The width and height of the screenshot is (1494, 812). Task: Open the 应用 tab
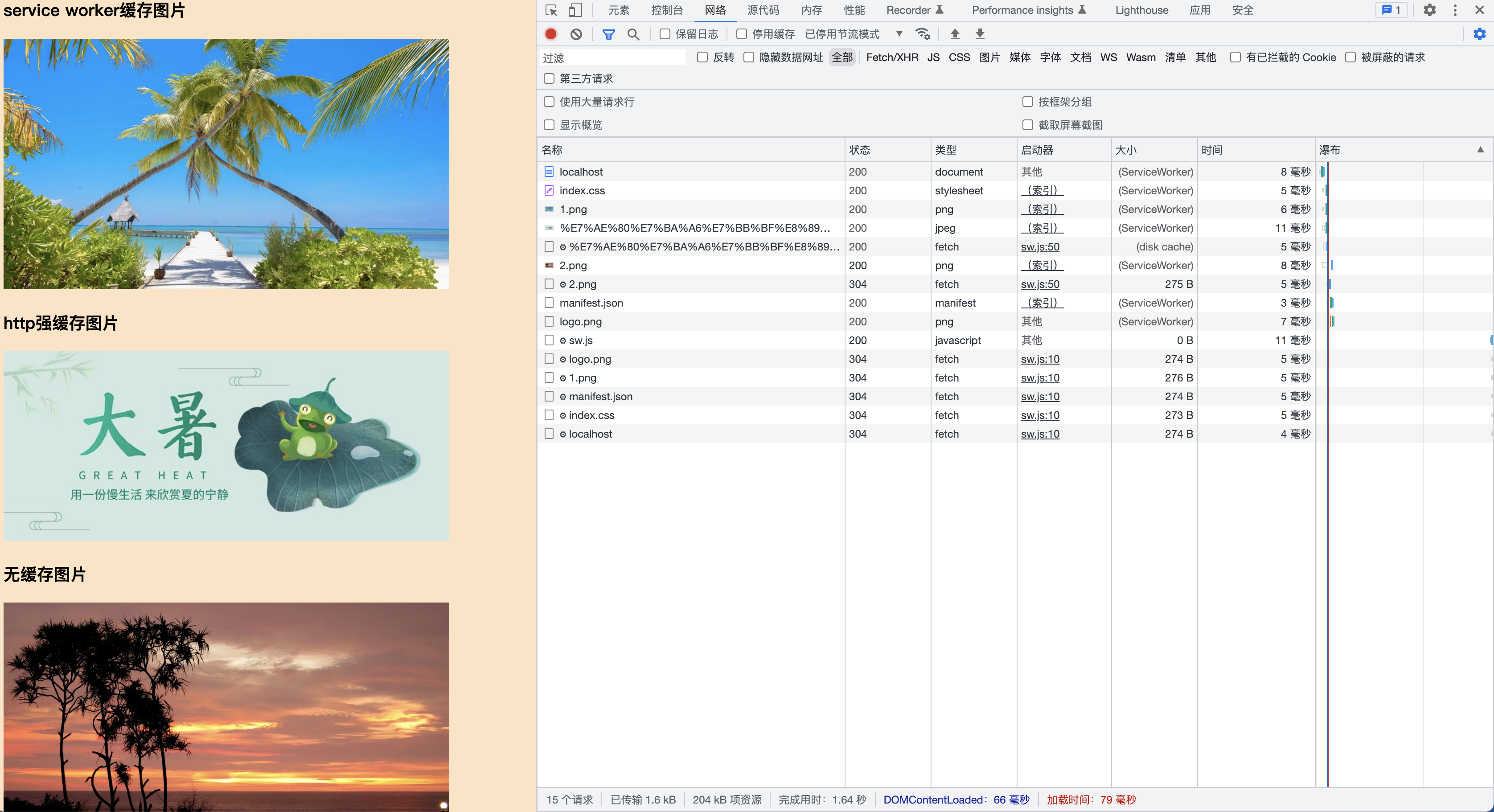tap(1199, 10)
